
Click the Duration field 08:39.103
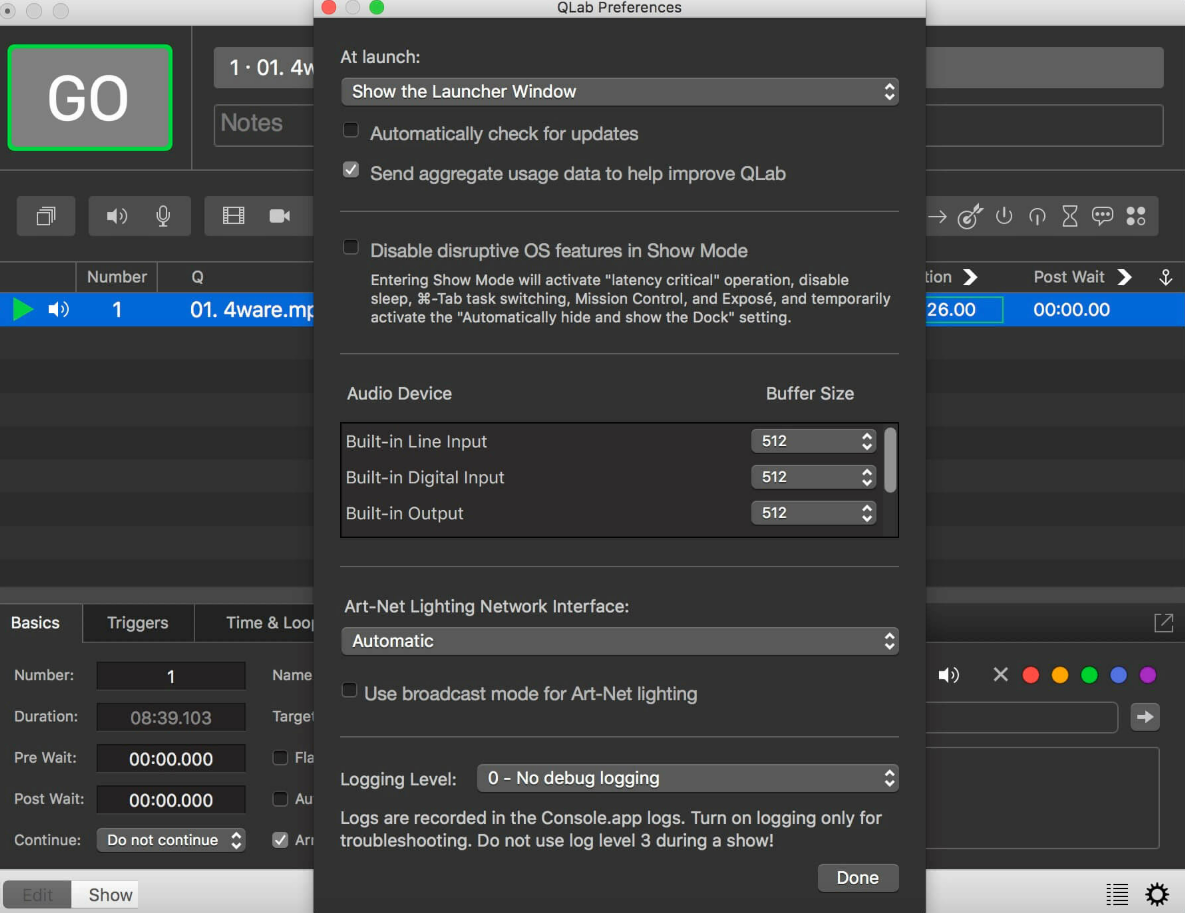tap(171, 717)
